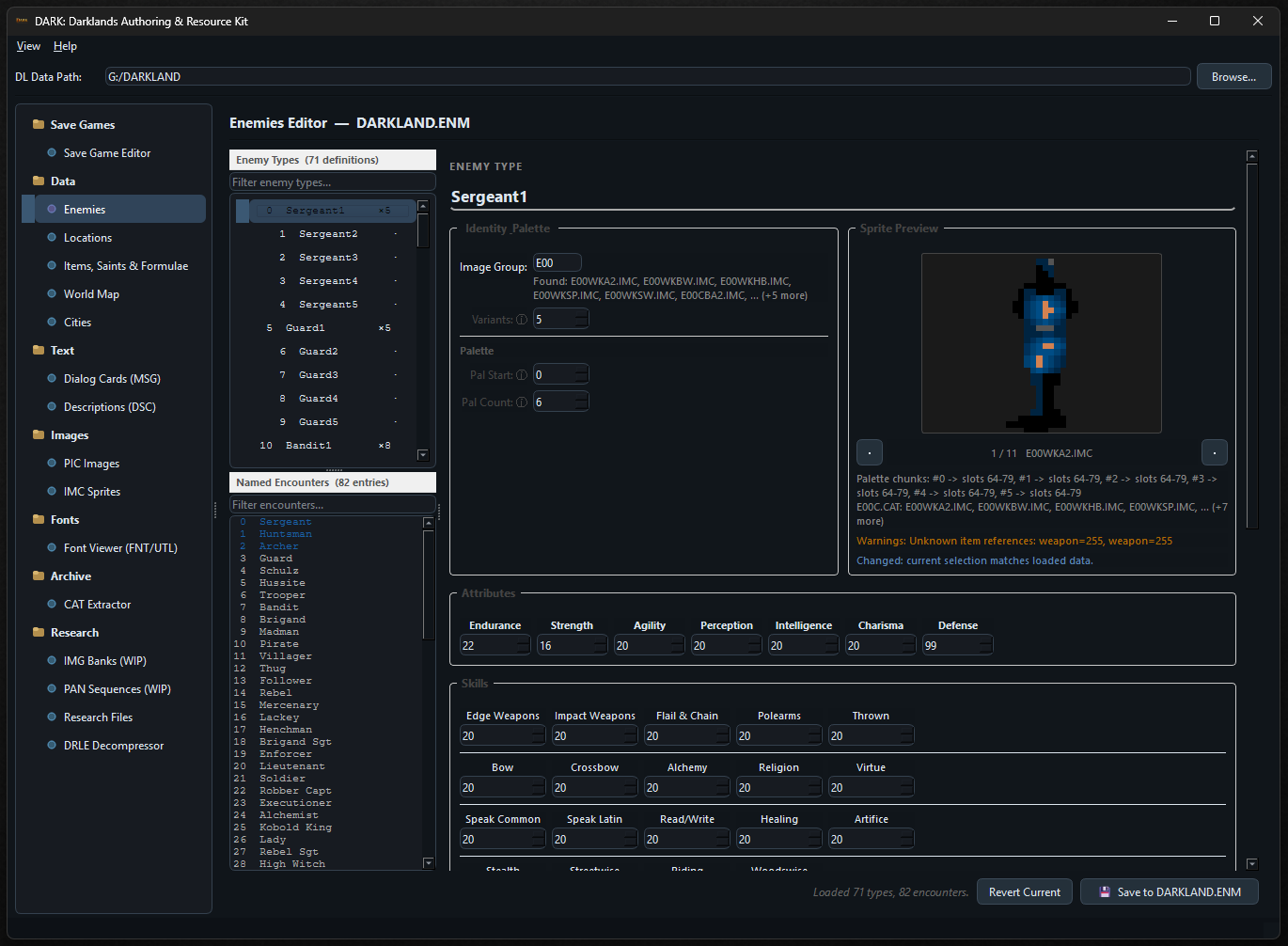Screen dimensions: 1288x946
Task: Click the Healing skill spinner
Action: point(779,840)
